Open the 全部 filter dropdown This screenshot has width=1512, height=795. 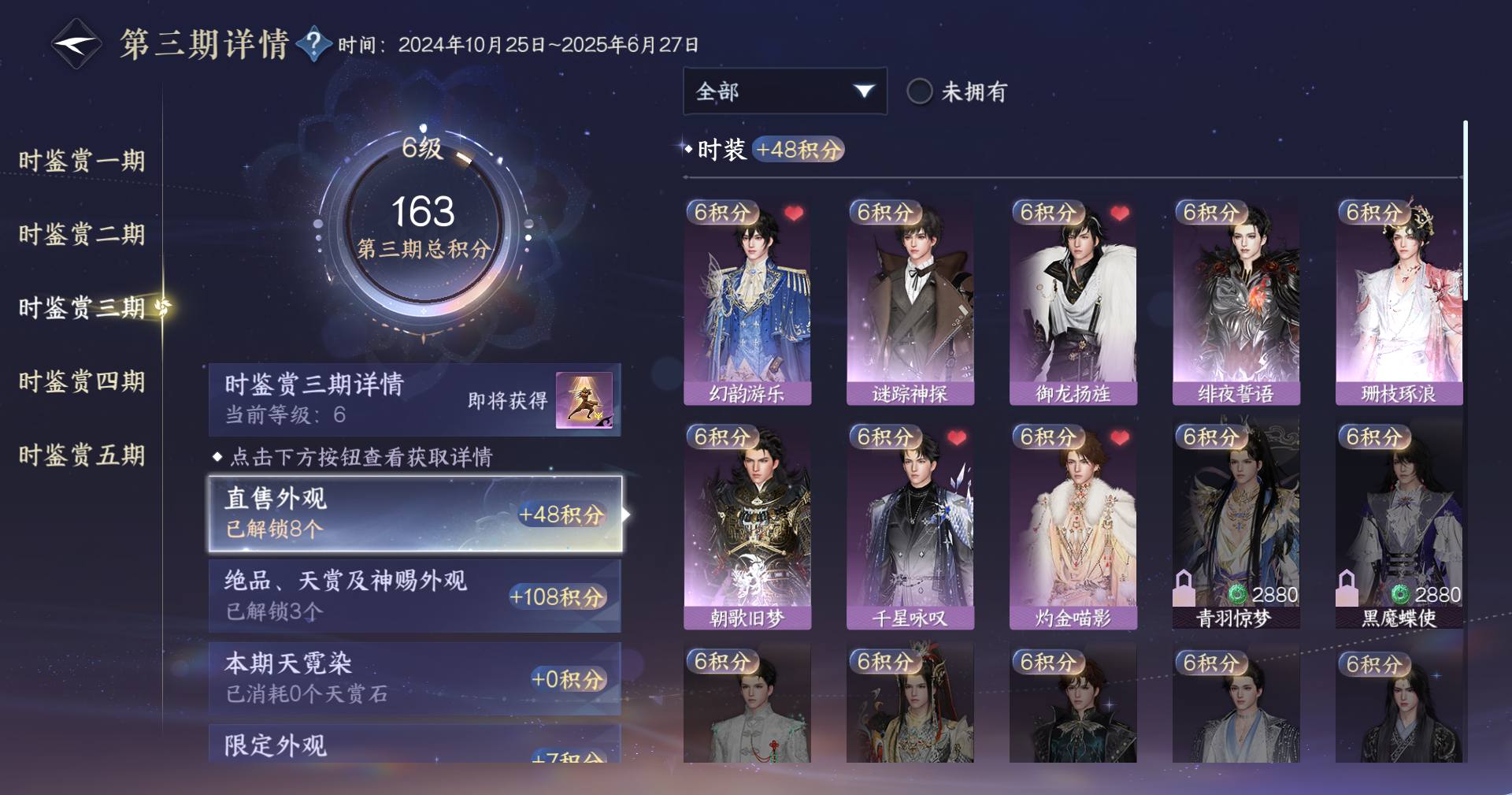[785, 91]
